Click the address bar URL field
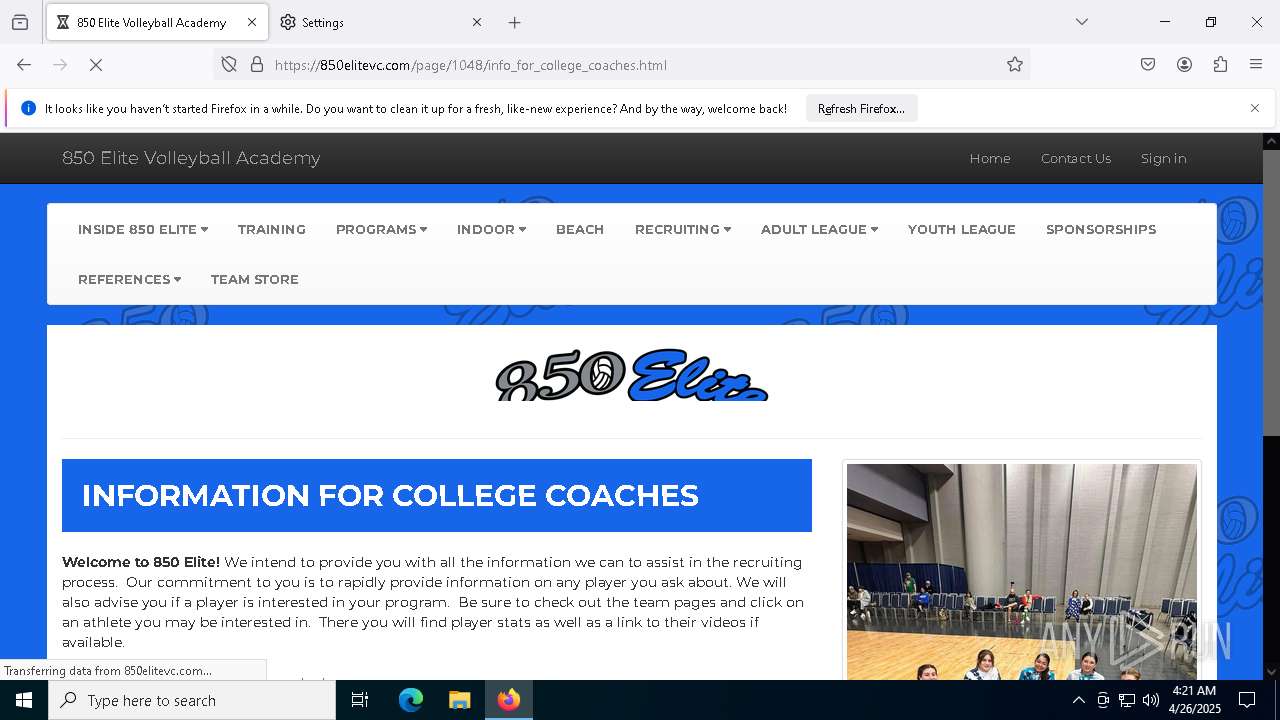Viewport: 1280px width, 720px height. 620,65
